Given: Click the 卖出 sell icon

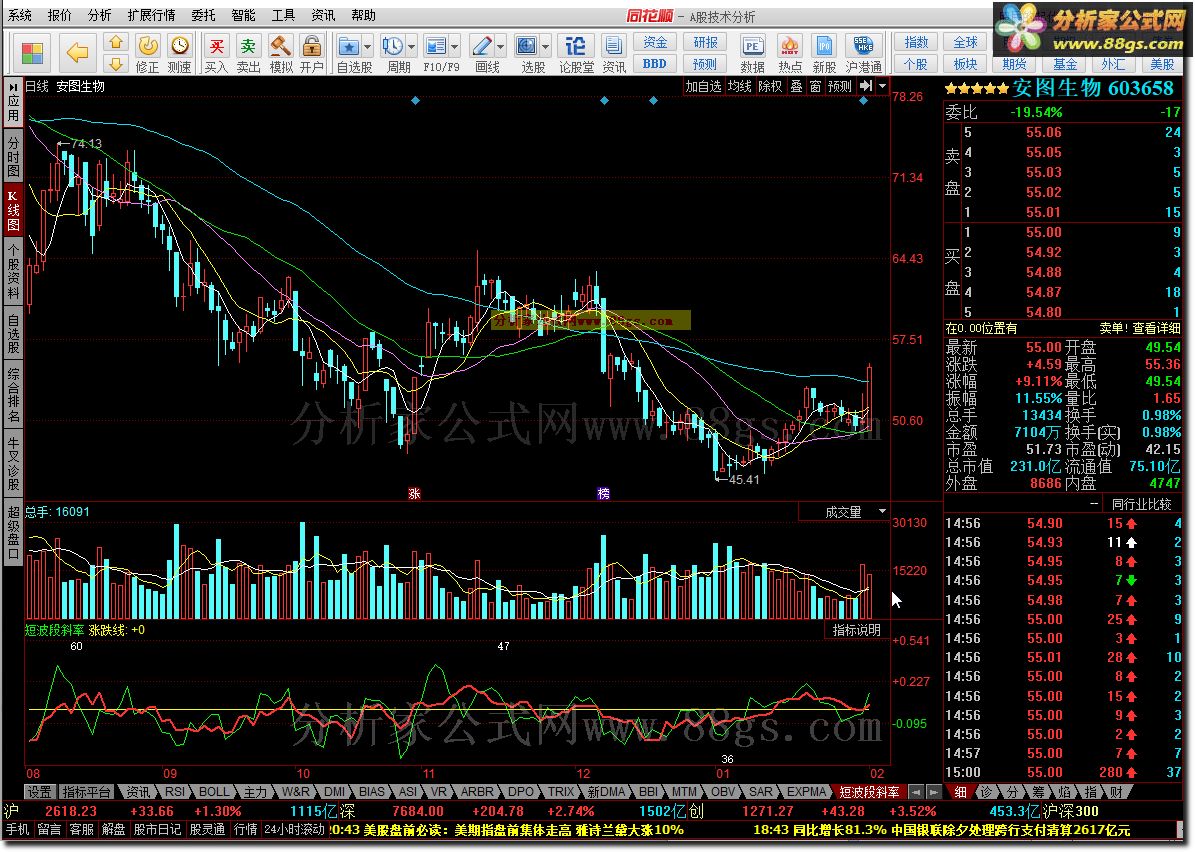Looking at the screenshot, I should pos(248,53).
